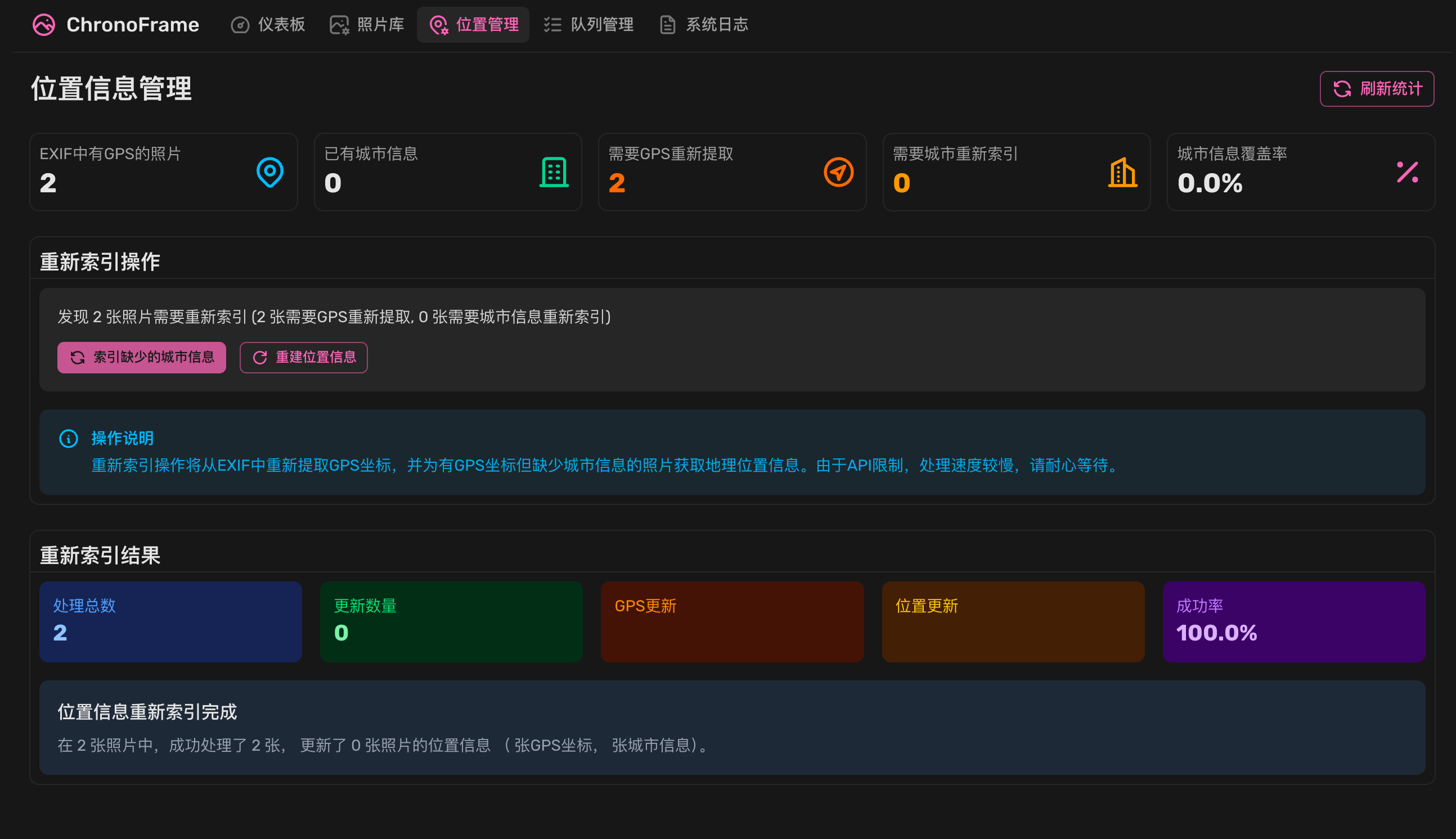Screen dimensions: 1456x839
Task: Open the 仪表板 dashboard tab
Action: pos(268,25)
